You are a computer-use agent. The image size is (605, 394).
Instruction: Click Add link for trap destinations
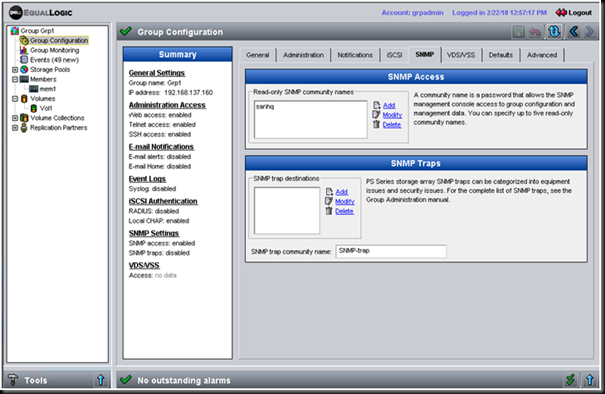tap(341, 192)
